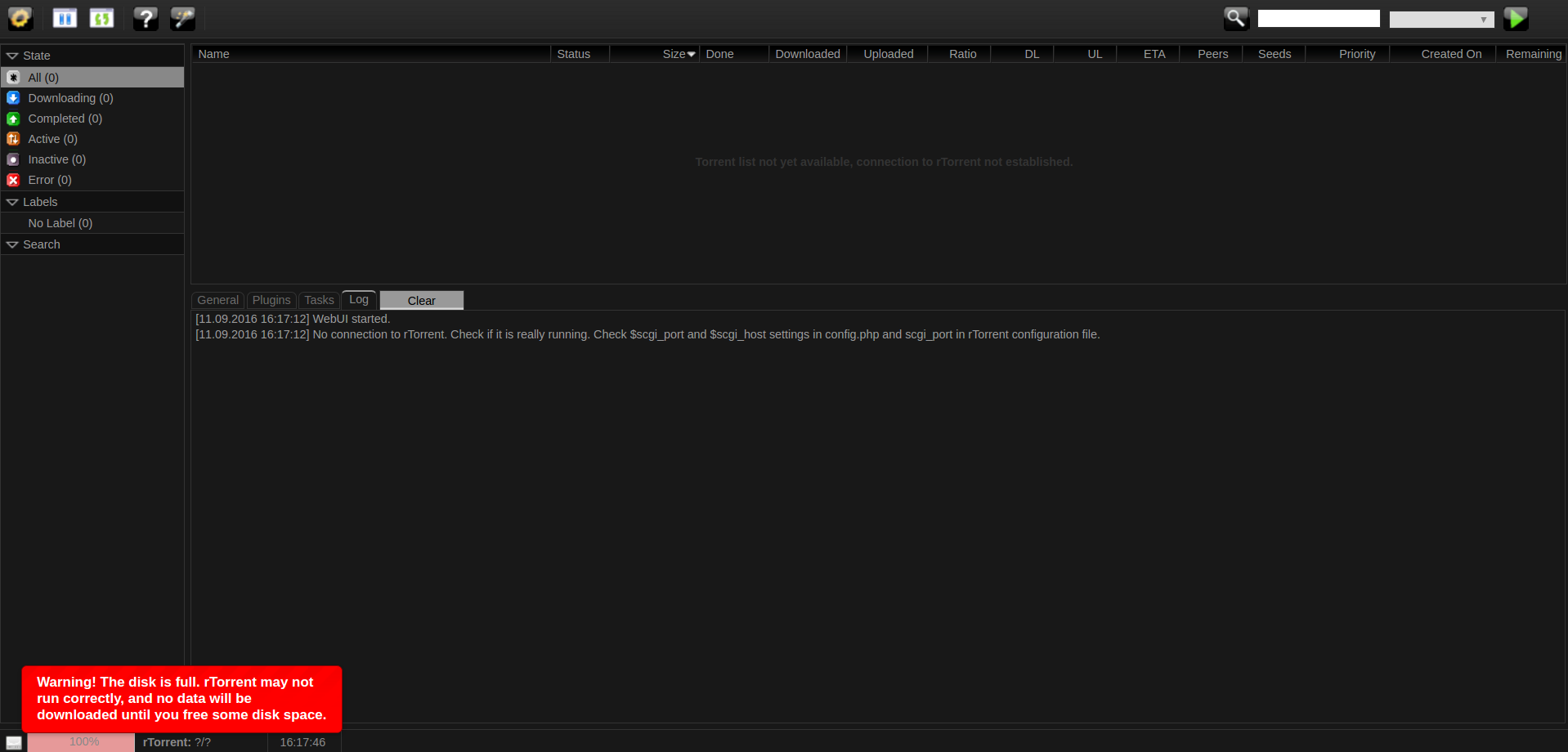1568x752 pixels.
Task: Click the search text input field
Action: click(1319, 19)
